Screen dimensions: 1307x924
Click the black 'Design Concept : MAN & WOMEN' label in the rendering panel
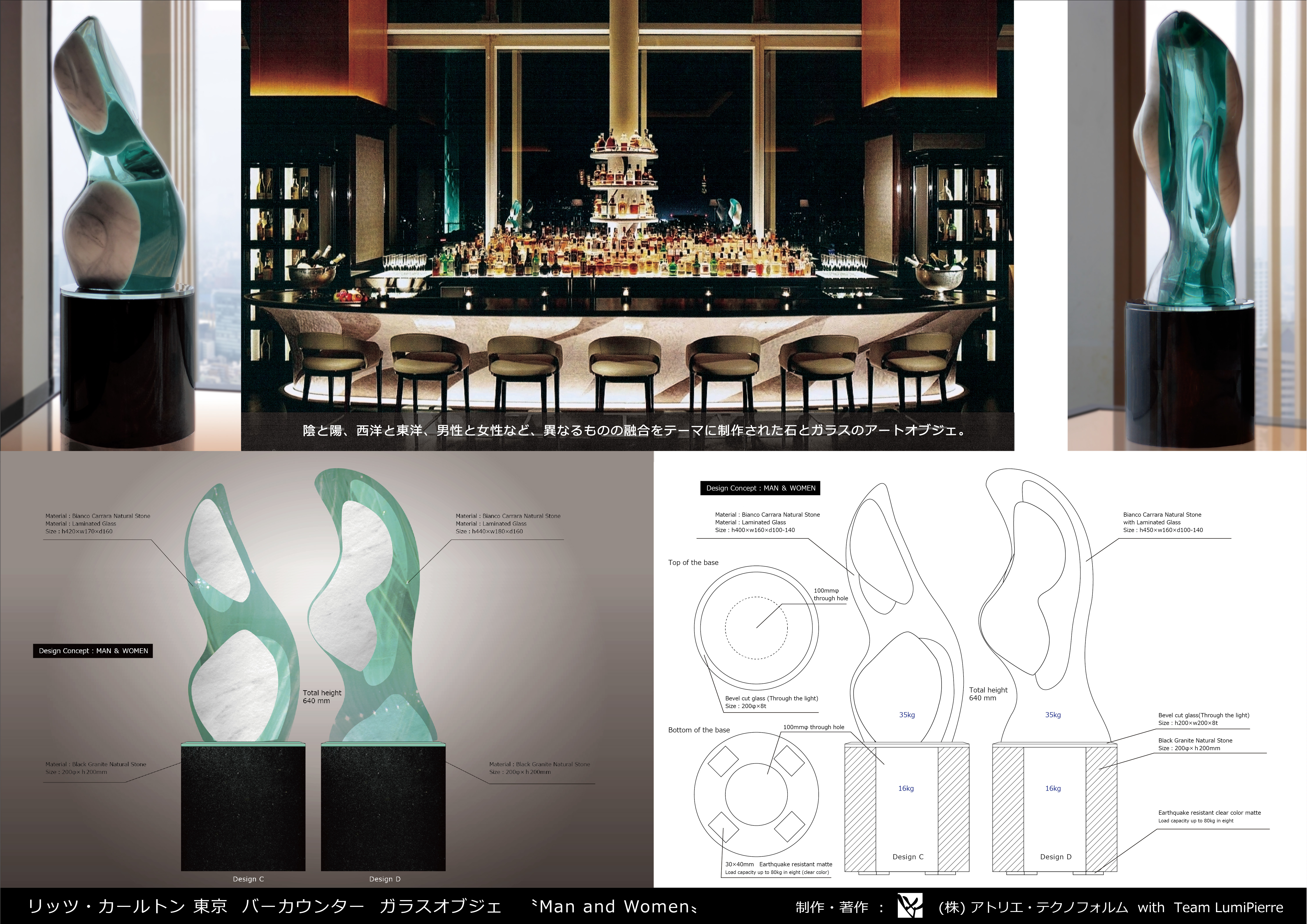click(x=93, y=651)
